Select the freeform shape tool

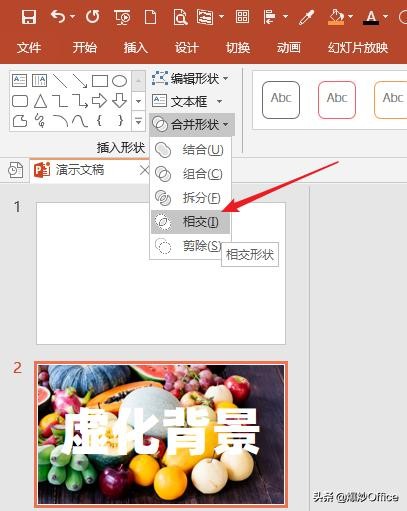click(x=20, y=121)
